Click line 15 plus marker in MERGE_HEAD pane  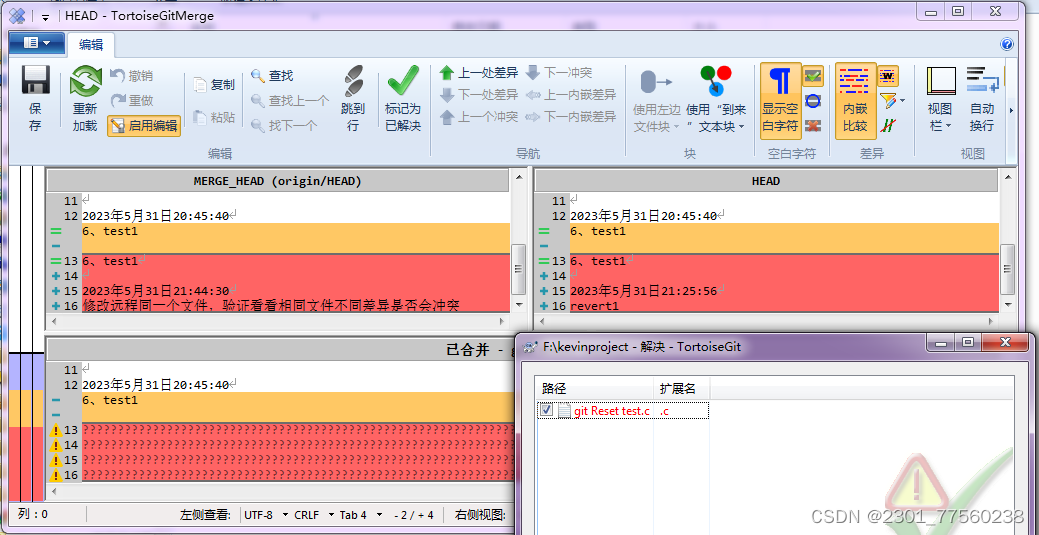click(55, 291)
